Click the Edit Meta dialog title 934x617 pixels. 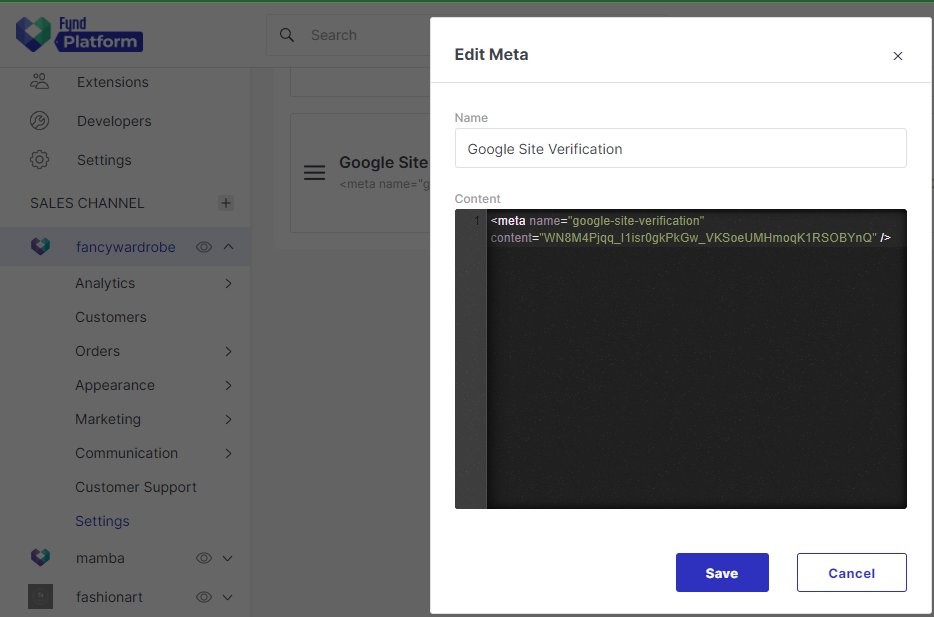[491, 54]
